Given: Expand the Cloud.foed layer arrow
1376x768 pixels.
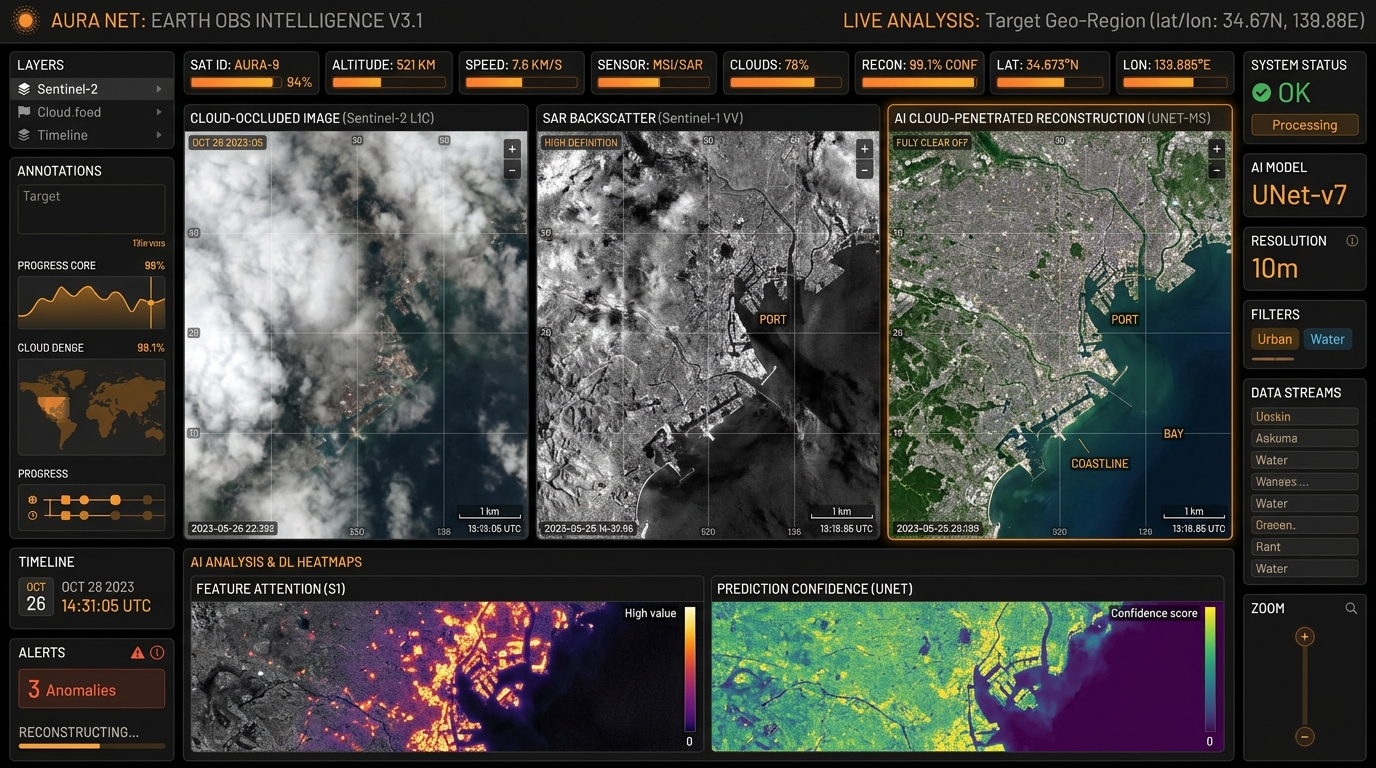Looking at the screenshot, I should [159, 112].
